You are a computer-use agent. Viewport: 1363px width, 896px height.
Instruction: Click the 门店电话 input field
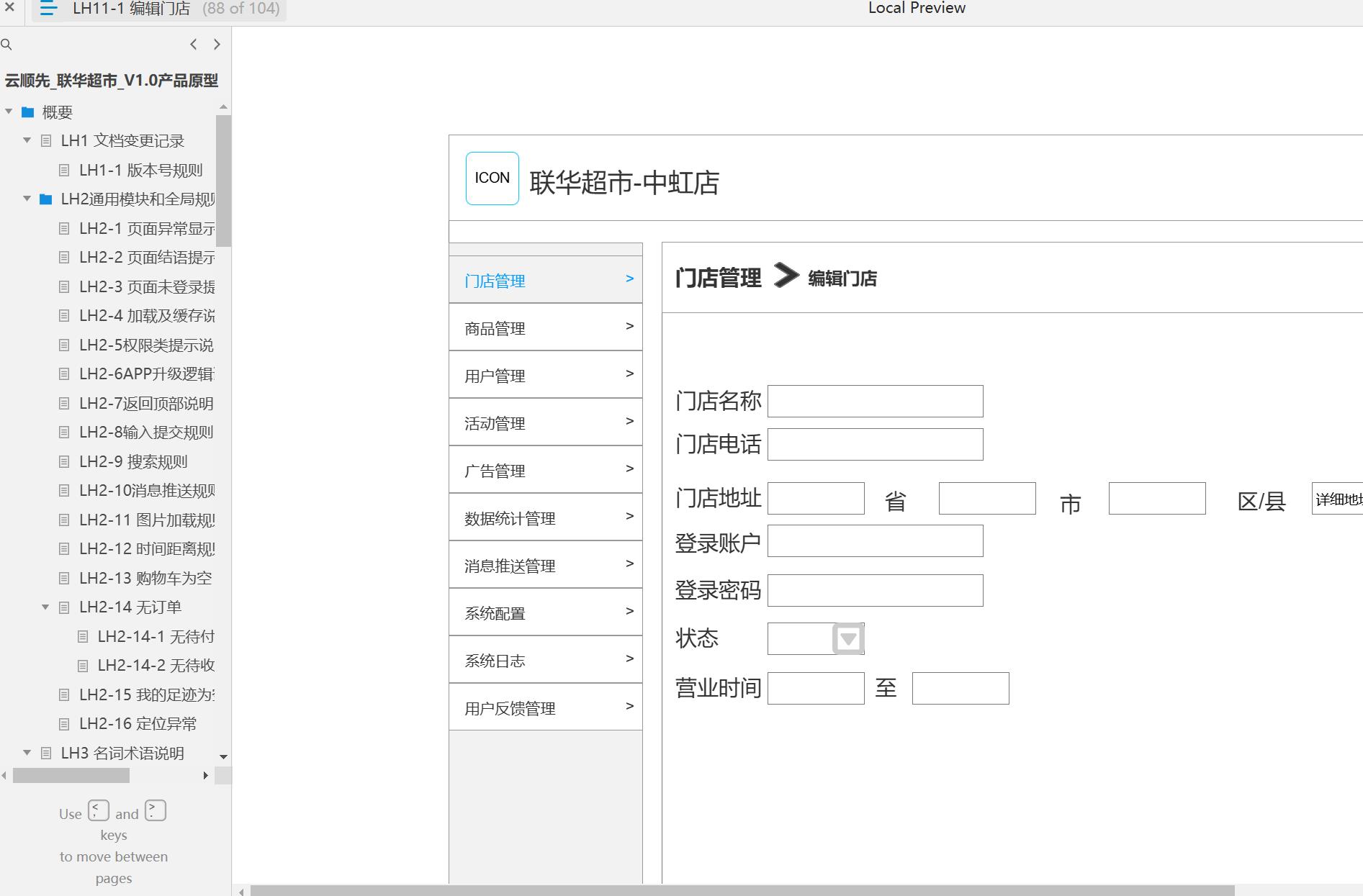pos(876,445)
